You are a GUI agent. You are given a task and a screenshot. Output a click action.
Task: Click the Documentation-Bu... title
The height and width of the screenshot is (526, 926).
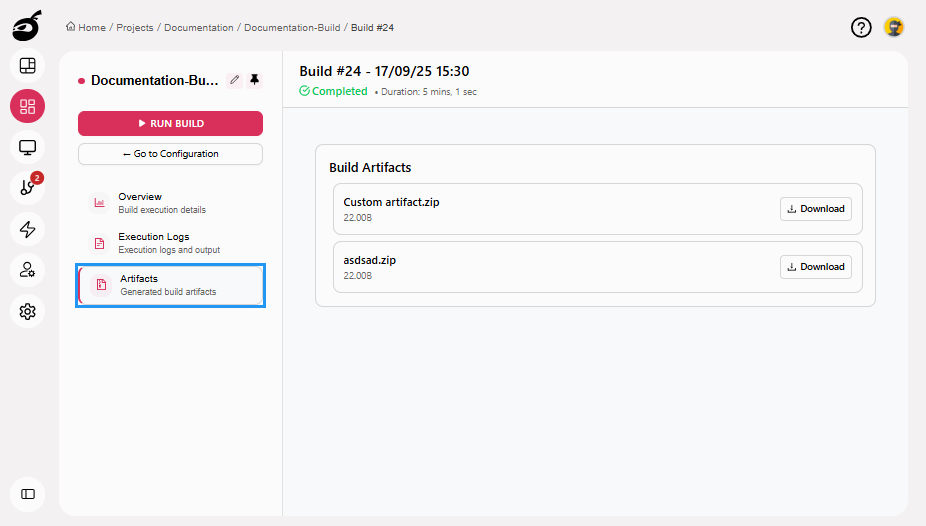[x=155, y=80]
